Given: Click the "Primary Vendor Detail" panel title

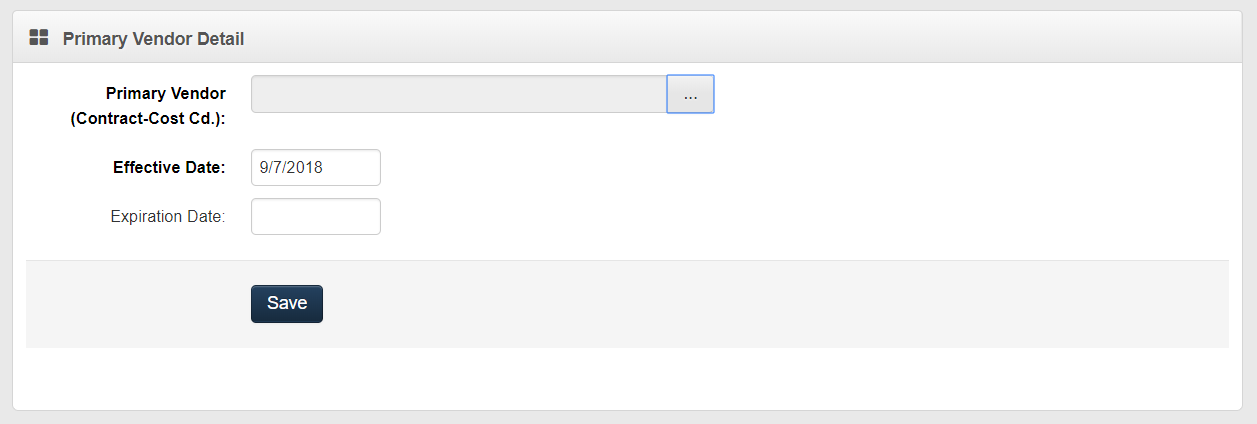Looking at the screenshot, I should (153, 39).
